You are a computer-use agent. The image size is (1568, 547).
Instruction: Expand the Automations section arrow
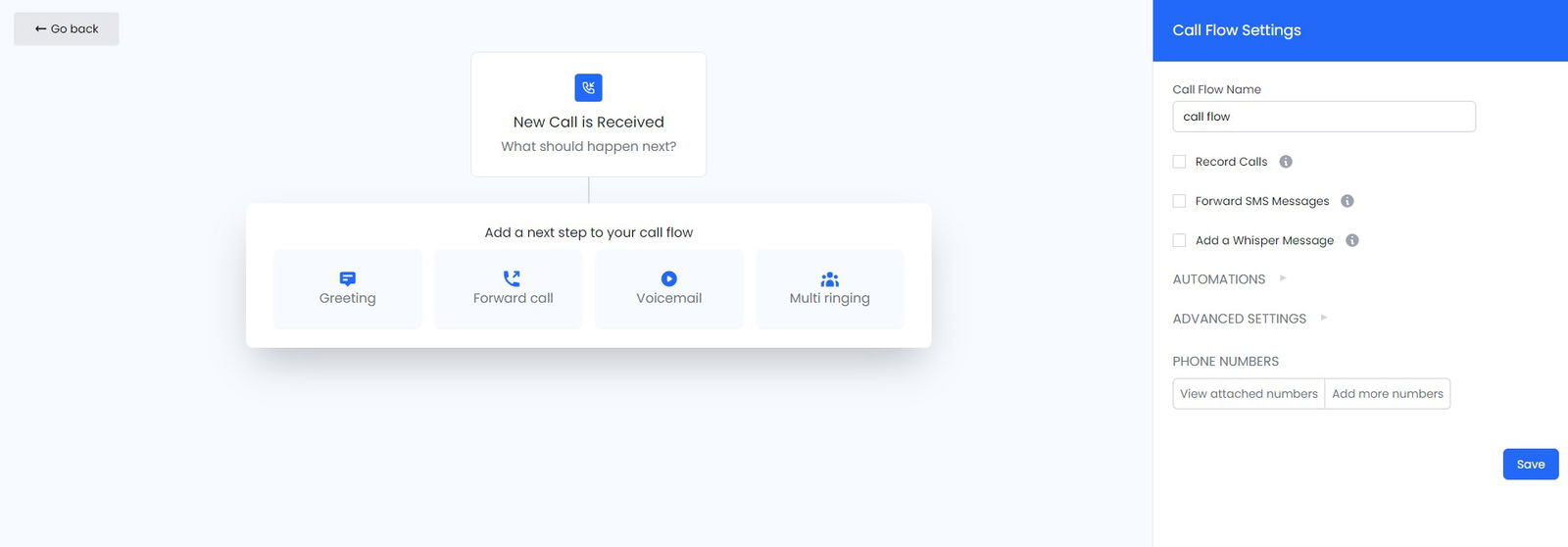point(1283,278)
